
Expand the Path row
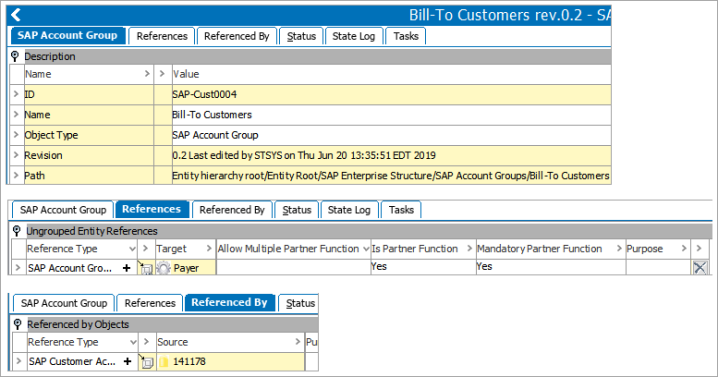click(16, 175)
